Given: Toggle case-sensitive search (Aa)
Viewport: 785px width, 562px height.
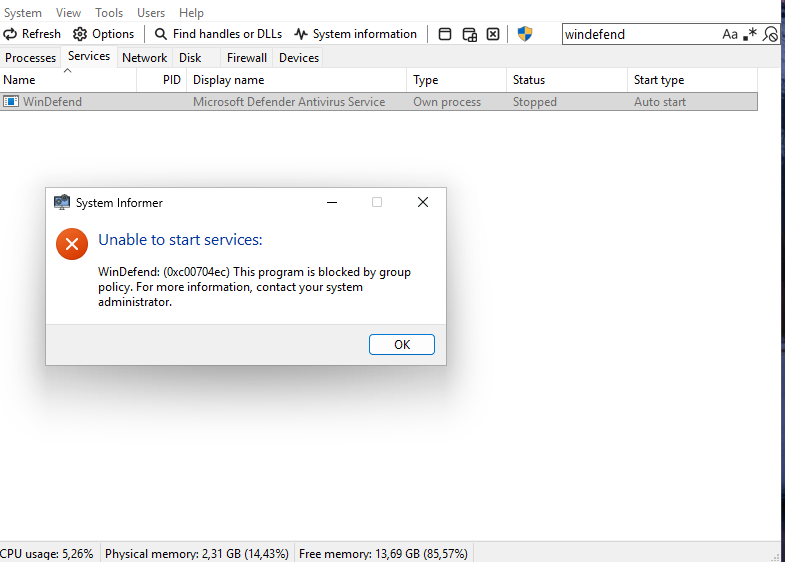Looking at the screenshot, I should pos(730,34).
